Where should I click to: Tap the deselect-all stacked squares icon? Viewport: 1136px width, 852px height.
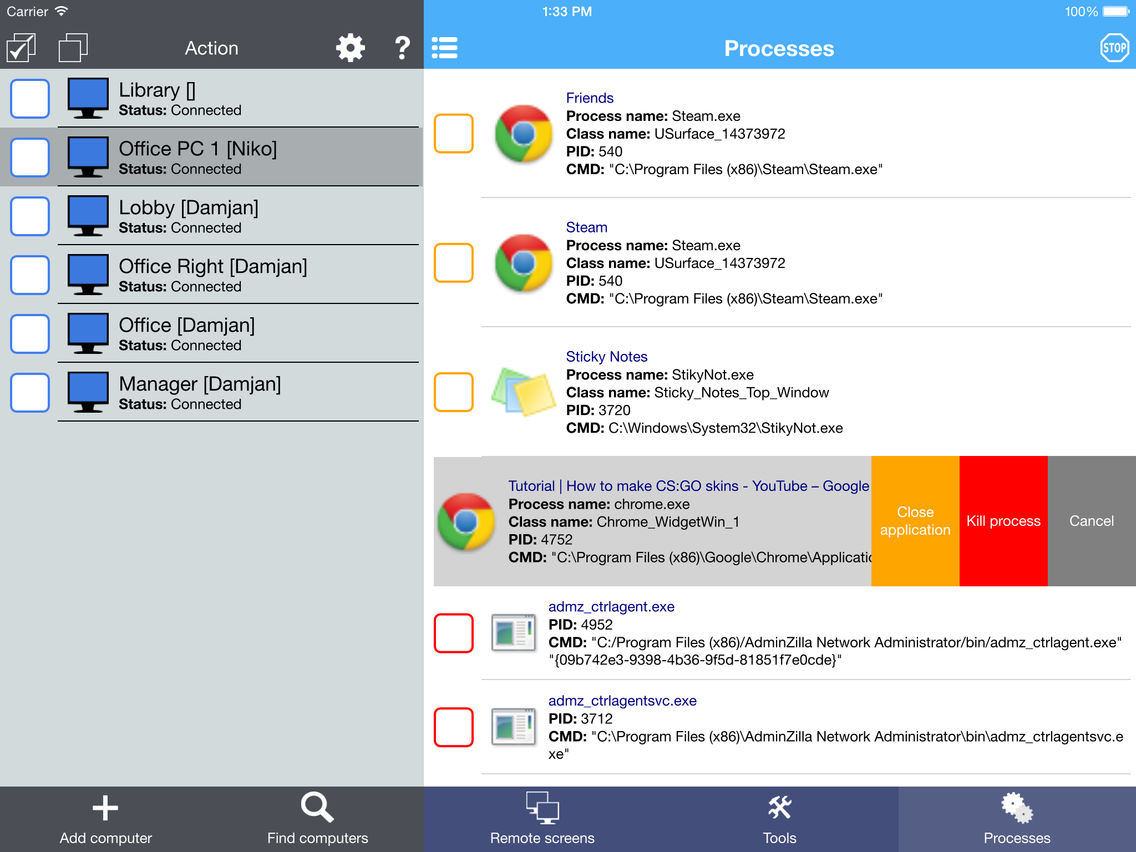73,48
